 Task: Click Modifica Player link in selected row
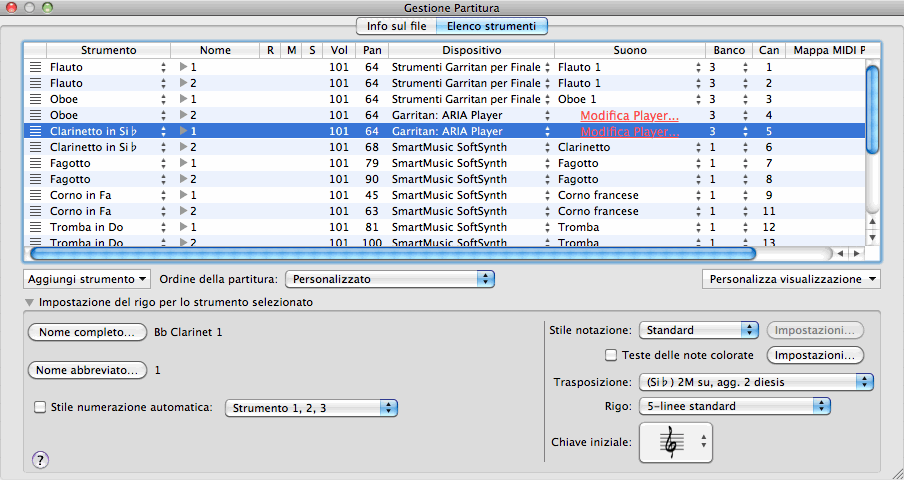click(629, 131)
